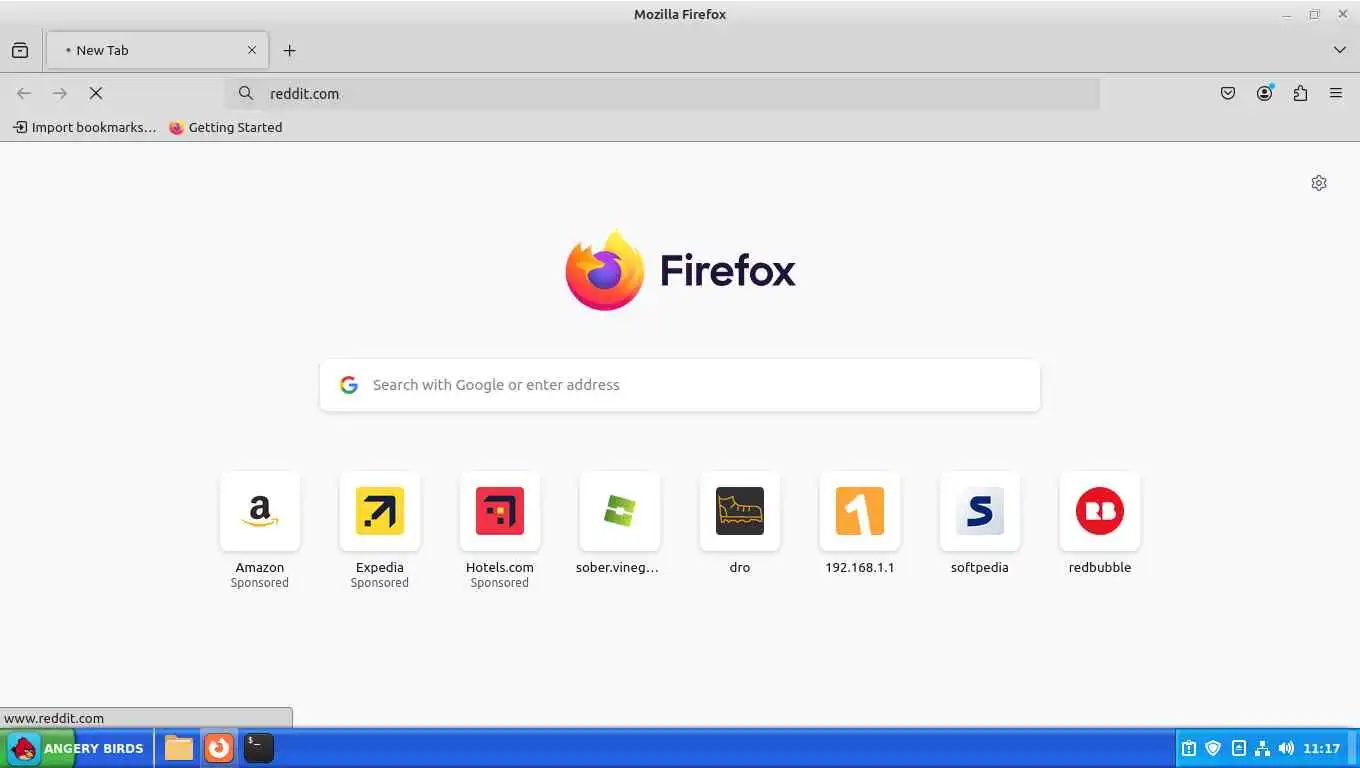Click the address bar search magnifier icon
Screen dimensions: 1360x768
pyautogui.click(x=245, y=93)
